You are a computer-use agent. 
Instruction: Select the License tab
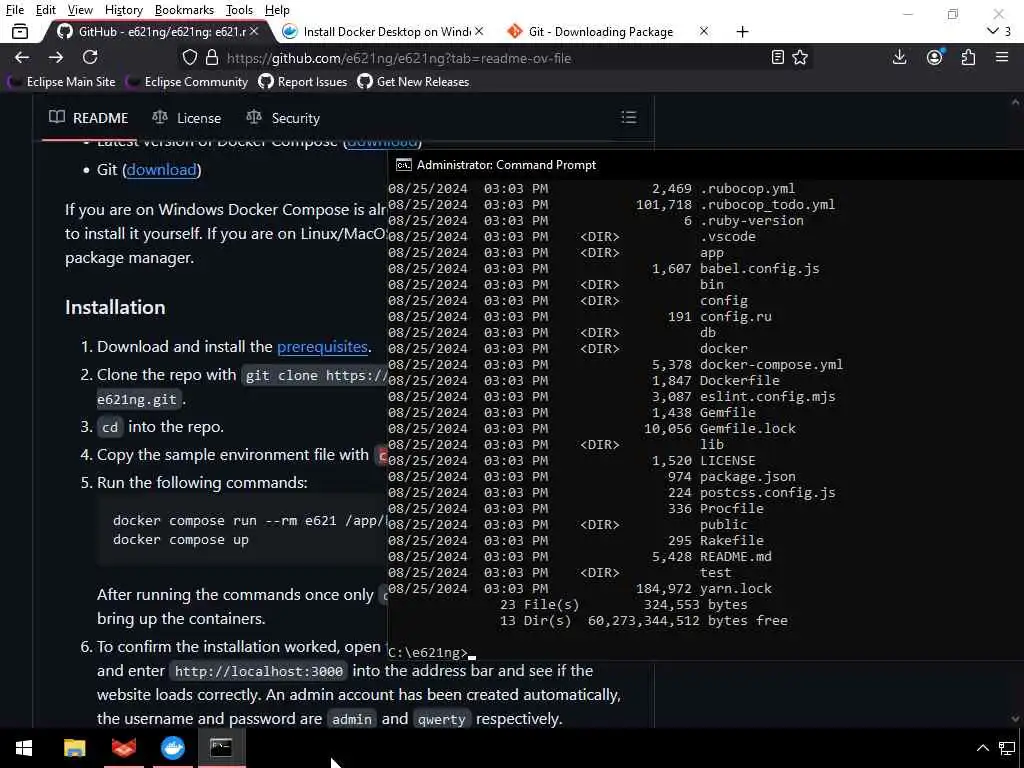pyautogui.click(x=187, y=118)
